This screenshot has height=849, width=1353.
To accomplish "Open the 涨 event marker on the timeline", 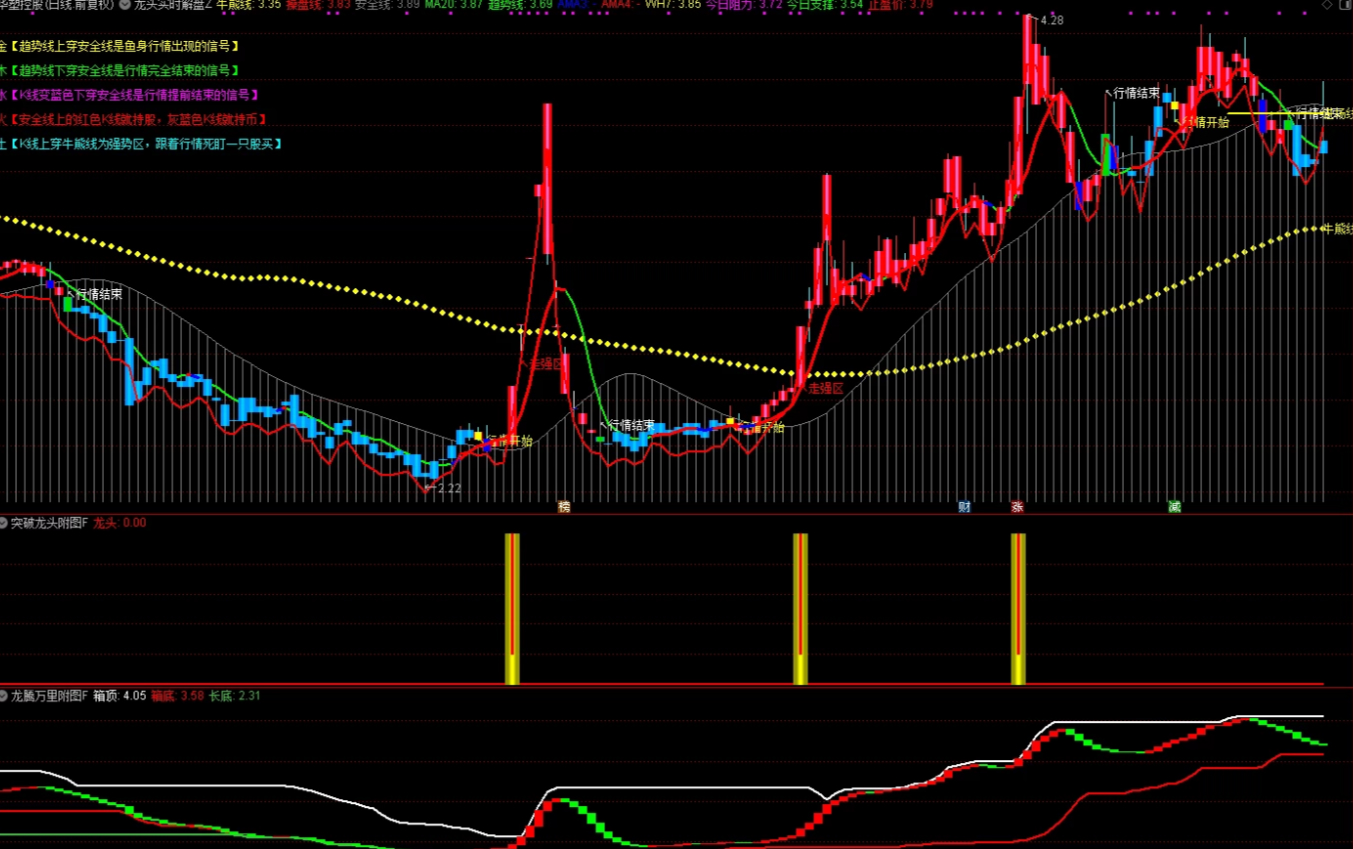I will [x=1017, y=507].
